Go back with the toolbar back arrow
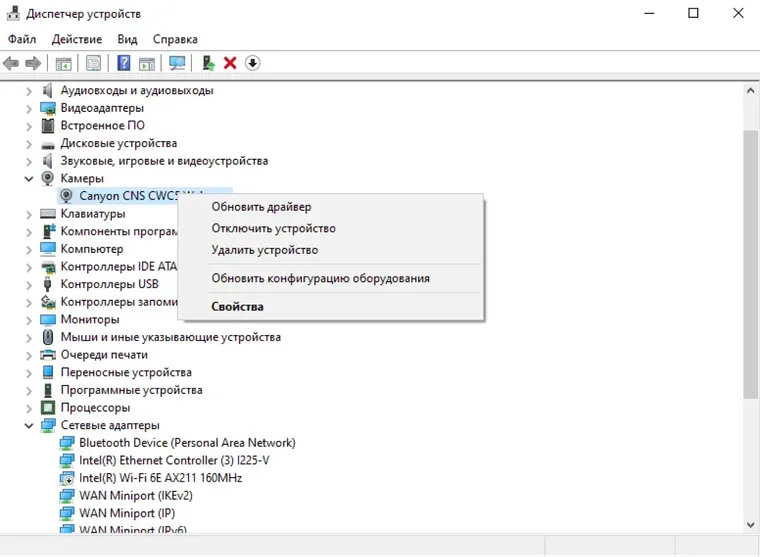This screenshot has width=760, height=557. coord(11,63)
